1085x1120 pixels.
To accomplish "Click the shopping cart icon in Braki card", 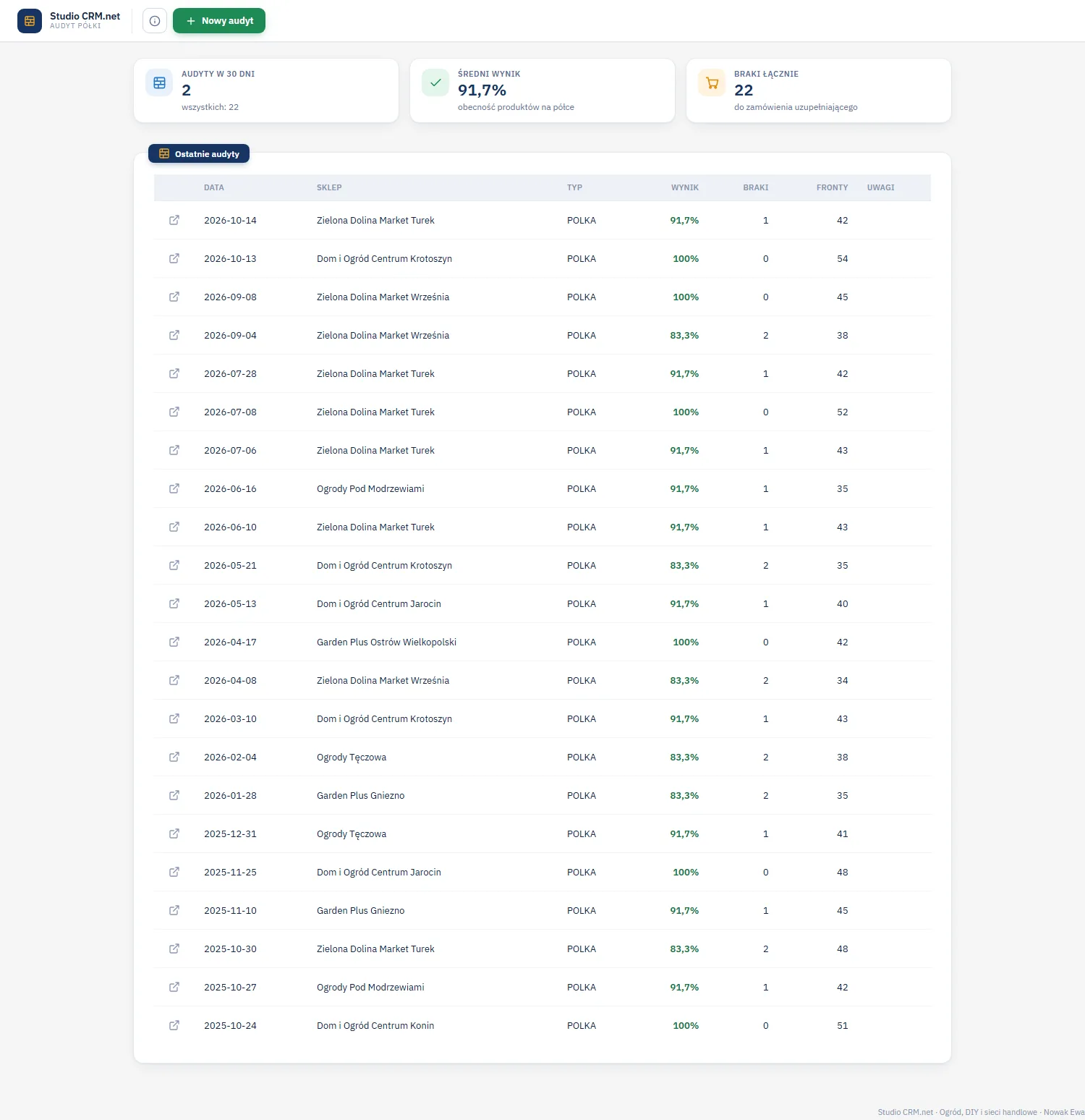I will 712,82.
